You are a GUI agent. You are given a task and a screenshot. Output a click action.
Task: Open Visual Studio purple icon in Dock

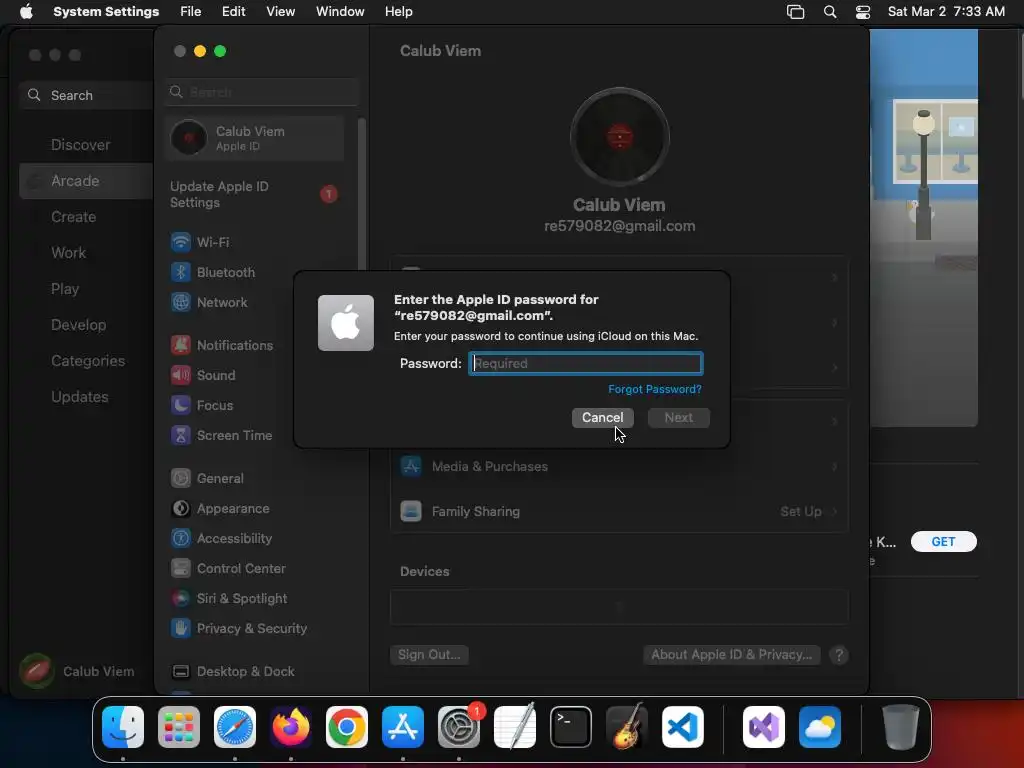click(764, 727)
